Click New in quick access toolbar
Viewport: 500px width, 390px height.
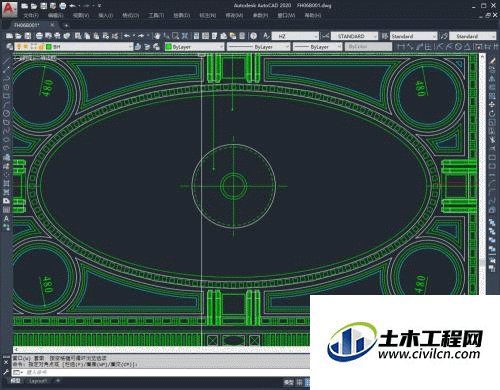click(25, 6)
